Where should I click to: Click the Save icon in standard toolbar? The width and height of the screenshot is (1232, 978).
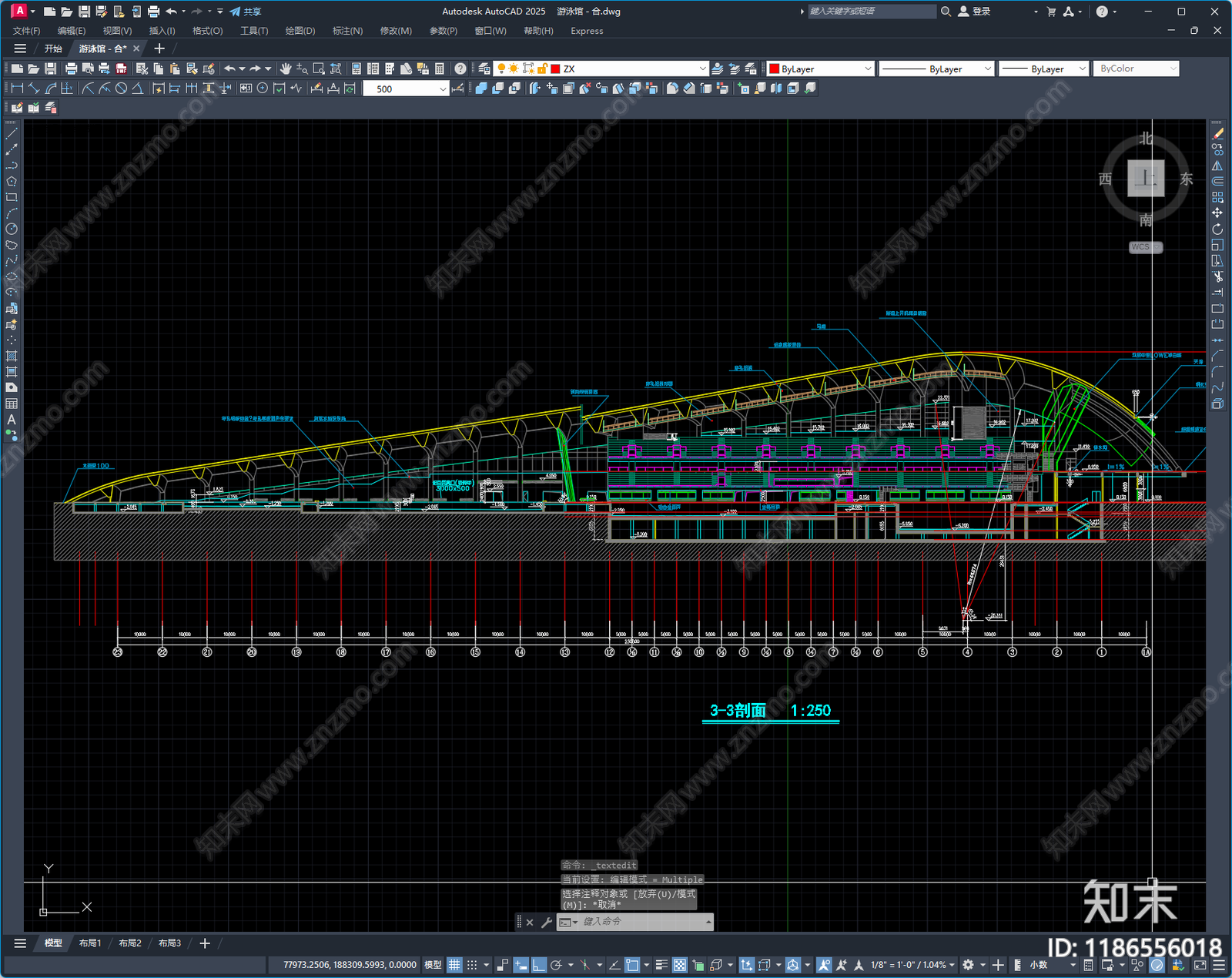pos(51,69)
